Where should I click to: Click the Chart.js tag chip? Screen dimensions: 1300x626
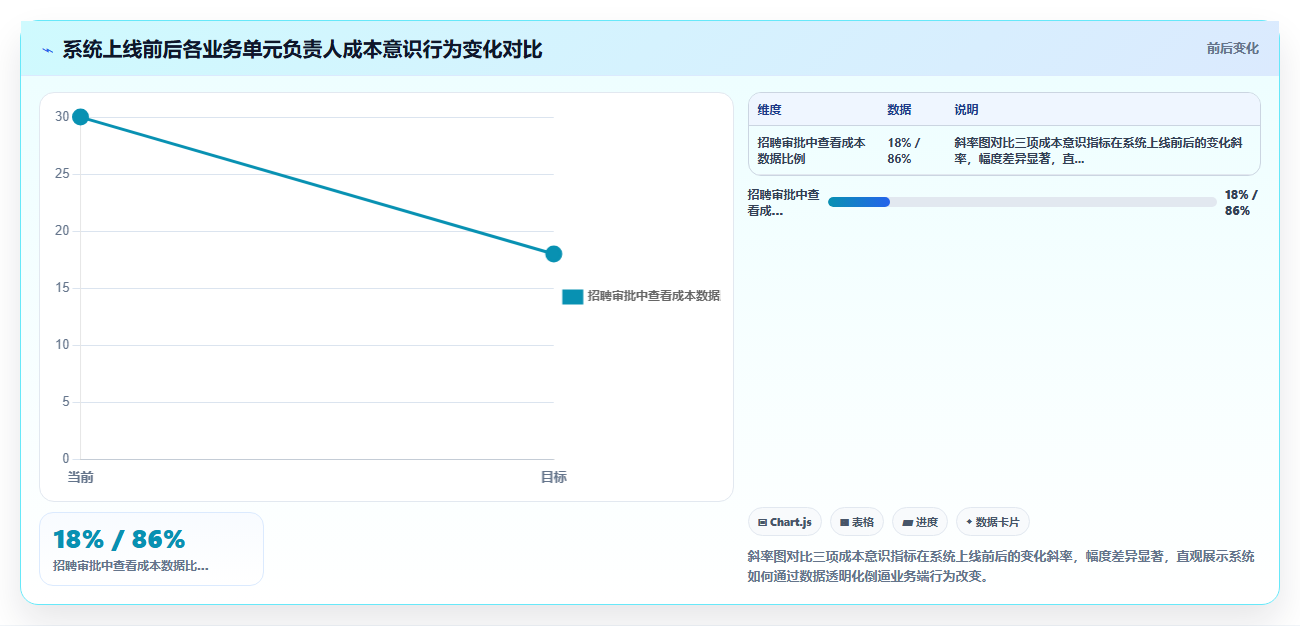pyautogui.click(x=785, y=522)
